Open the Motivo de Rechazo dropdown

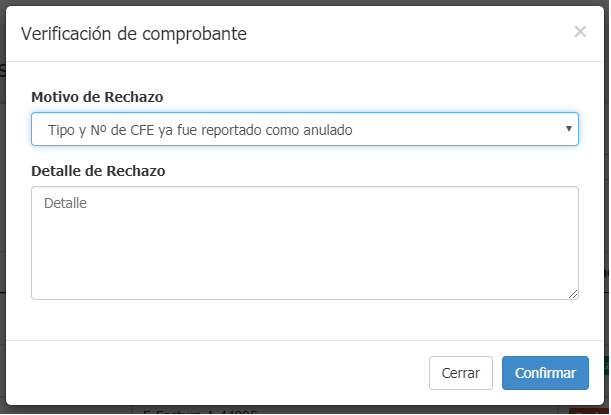pyautogui.click(x=305, y=129)
